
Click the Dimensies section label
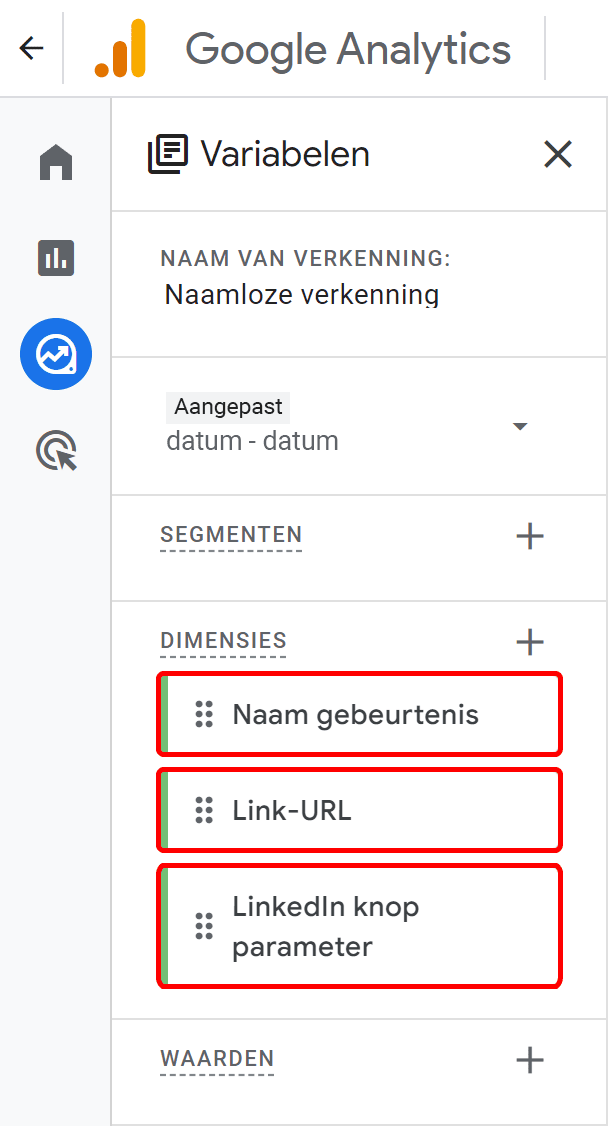223,641
